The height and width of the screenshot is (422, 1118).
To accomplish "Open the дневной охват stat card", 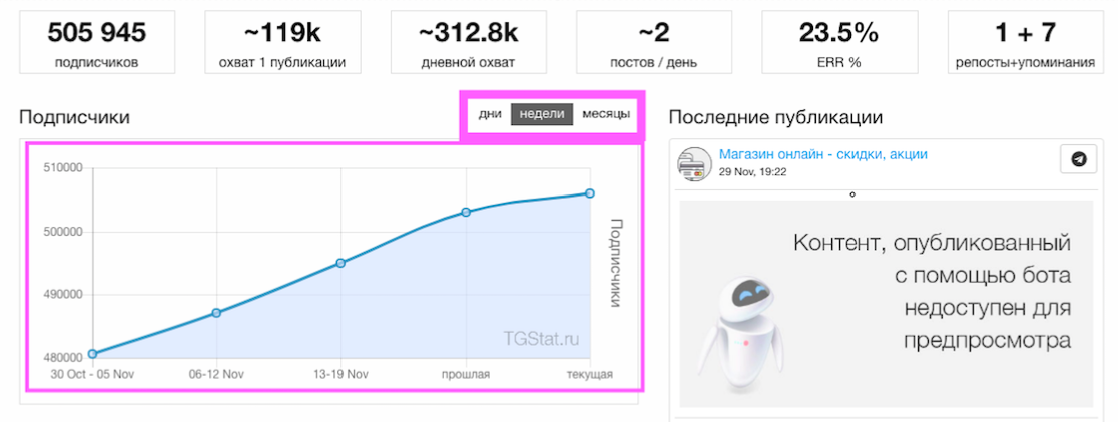I will (x=468, y=42).
